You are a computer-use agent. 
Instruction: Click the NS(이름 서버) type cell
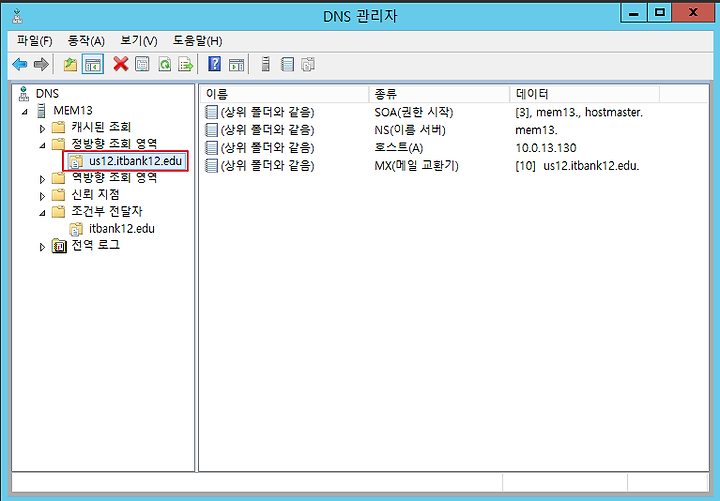click(410, 130)
